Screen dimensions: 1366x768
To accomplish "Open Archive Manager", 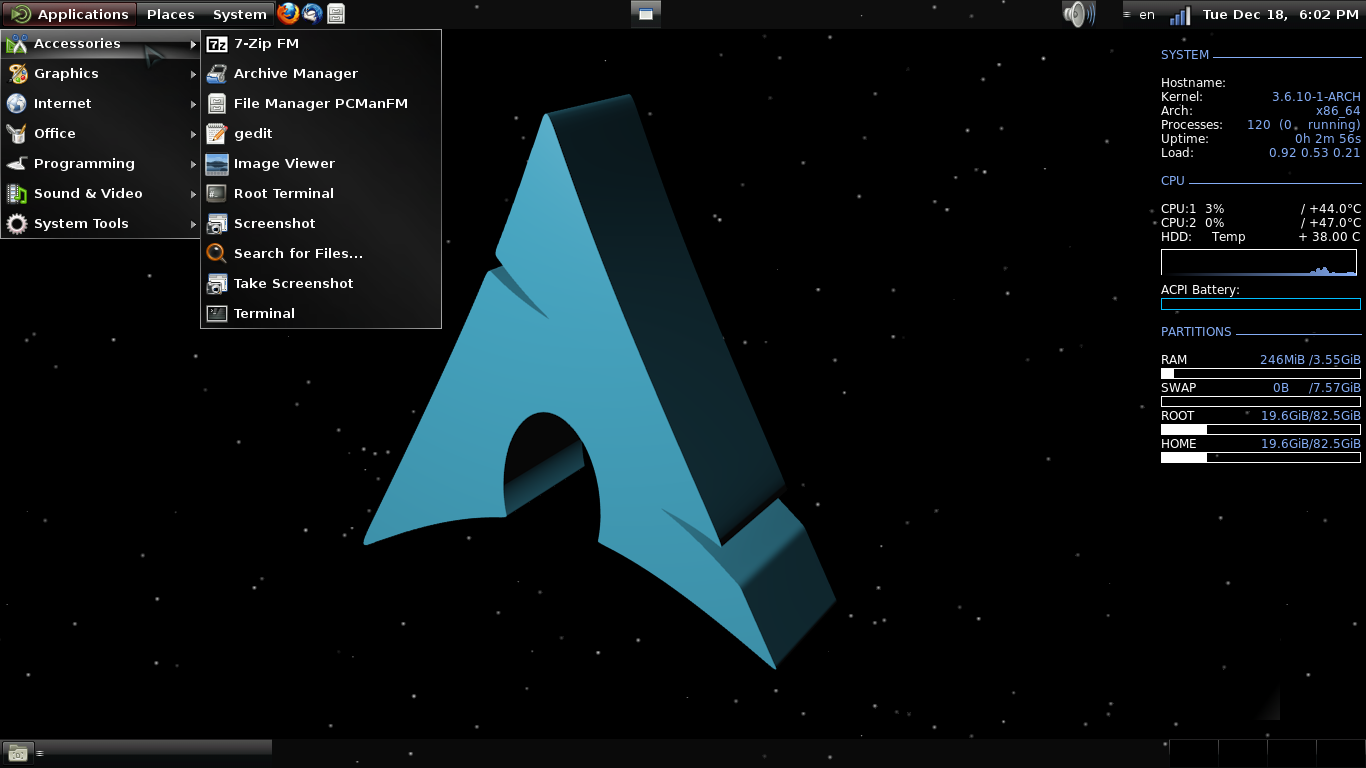I will 321,74.
